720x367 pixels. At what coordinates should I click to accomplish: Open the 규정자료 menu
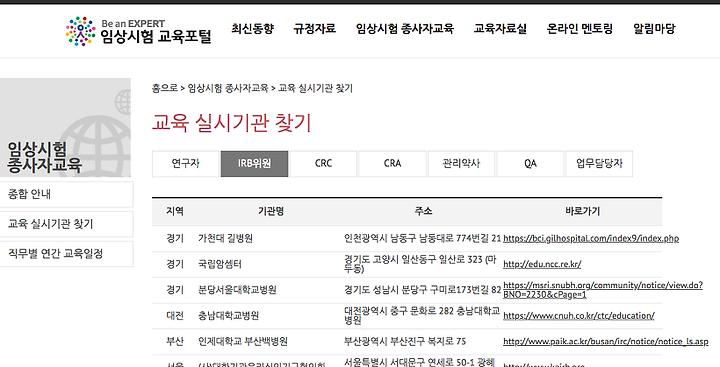[315, 29]
